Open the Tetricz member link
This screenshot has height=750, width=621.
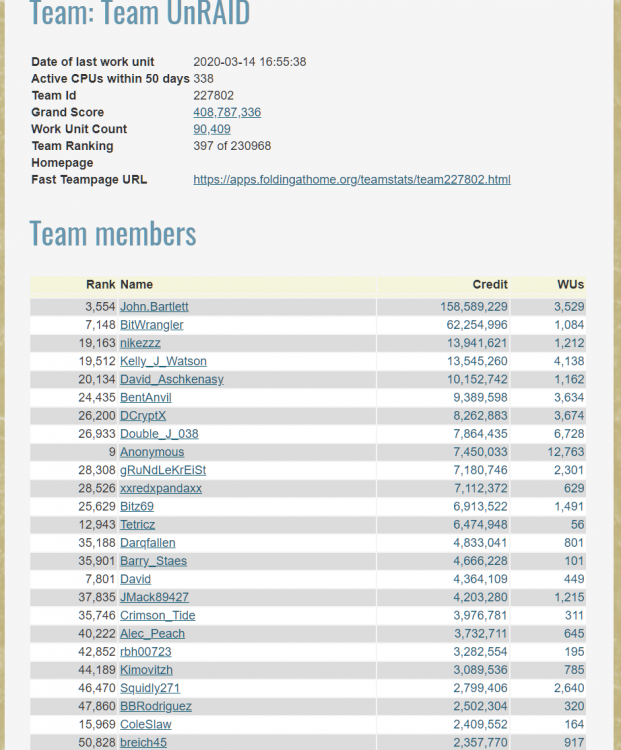click(137, 525)
